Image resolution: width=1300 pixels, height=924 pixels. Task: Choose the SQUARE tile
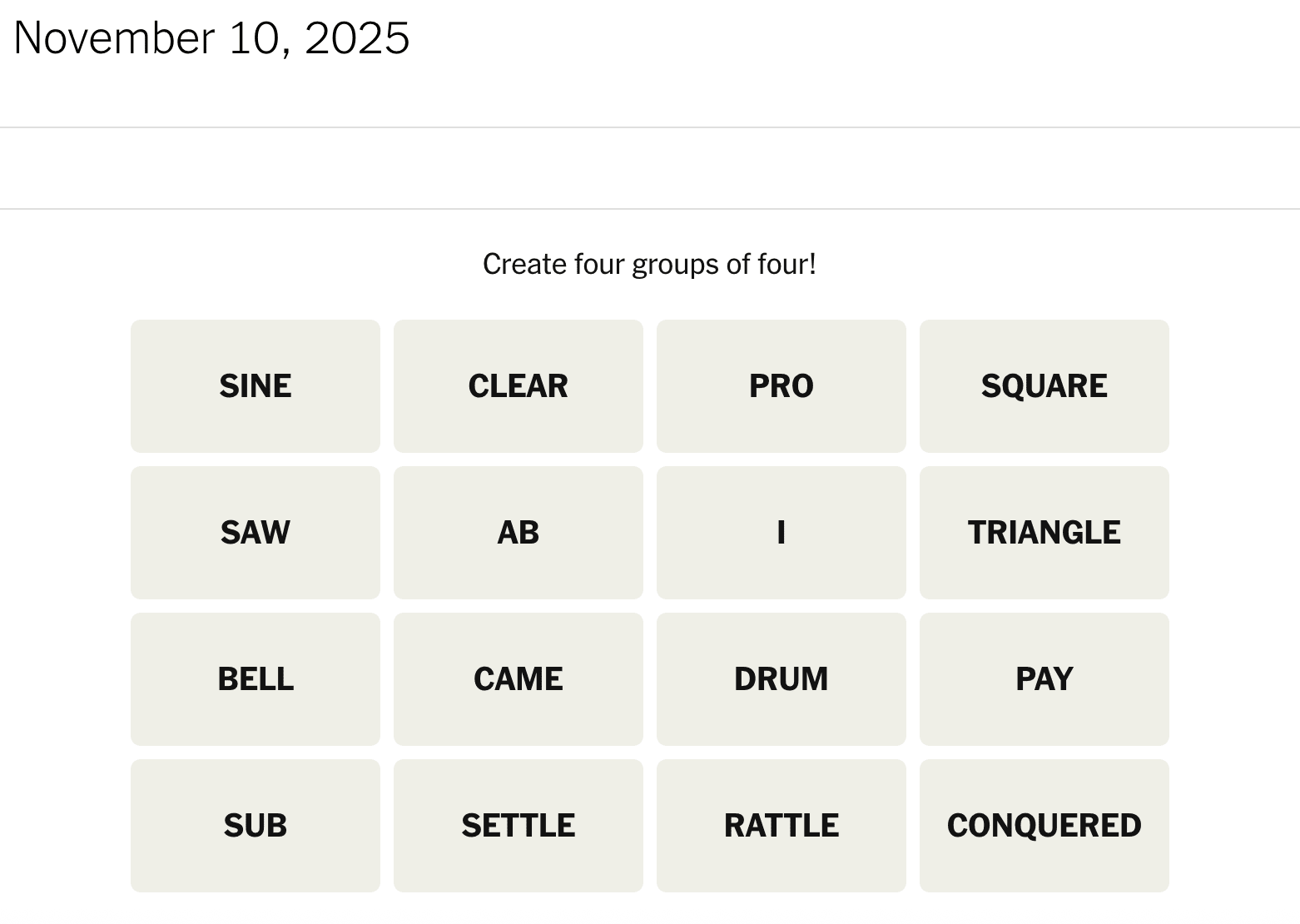coord(1044,386)
